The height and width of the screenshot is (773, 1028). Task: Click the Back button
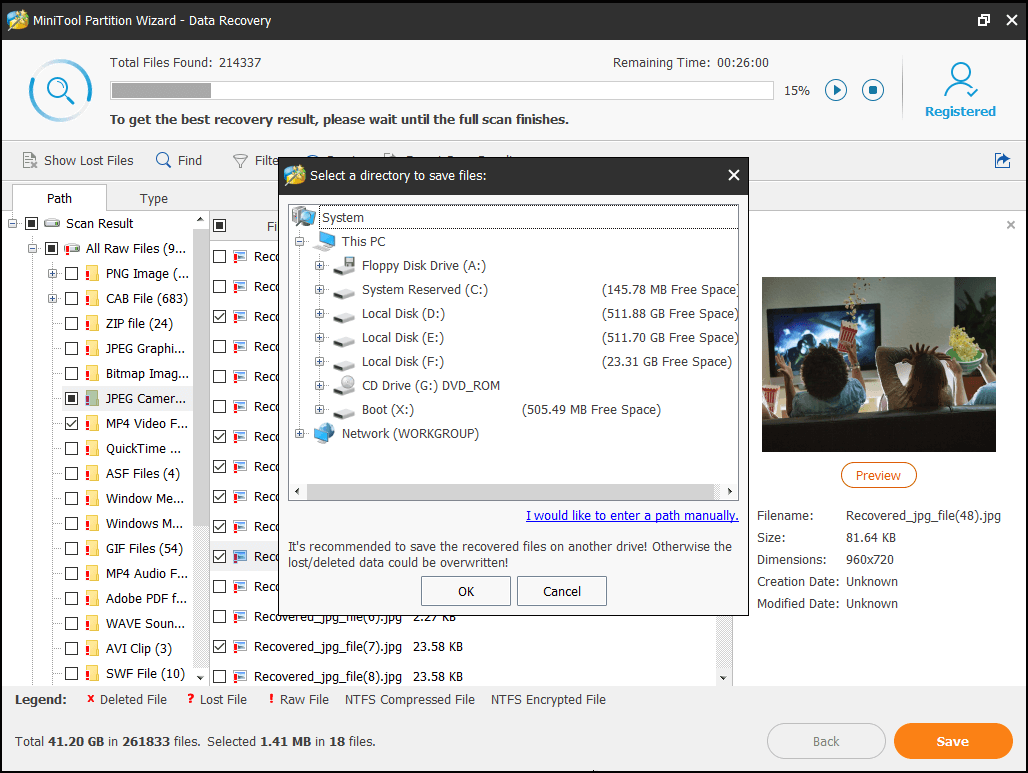826,741
